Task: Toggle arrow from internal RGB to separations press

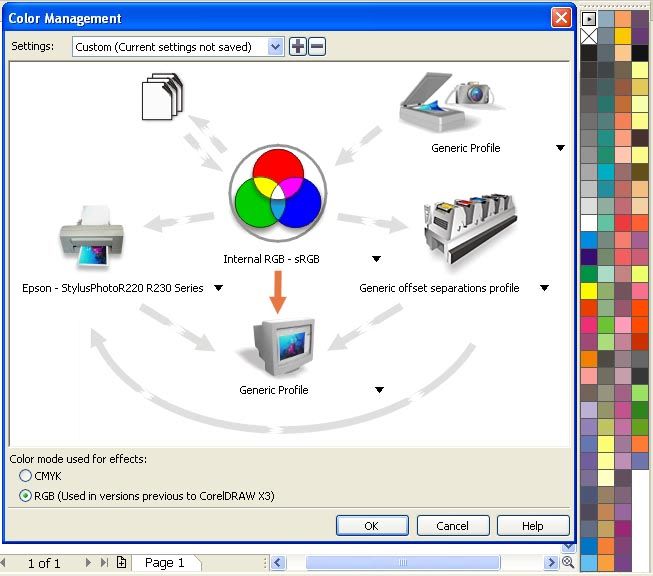Action: (373, 222)
